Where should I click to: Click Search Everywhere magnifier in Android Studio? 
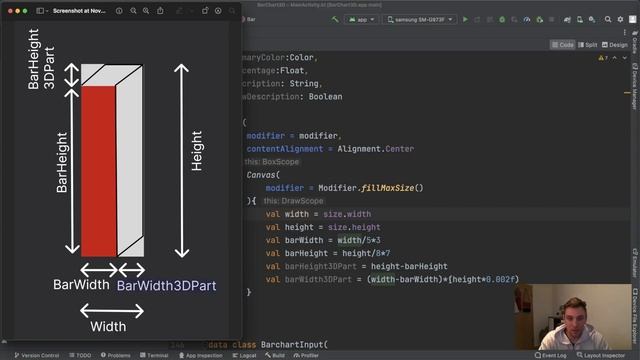tap(608, 19)
